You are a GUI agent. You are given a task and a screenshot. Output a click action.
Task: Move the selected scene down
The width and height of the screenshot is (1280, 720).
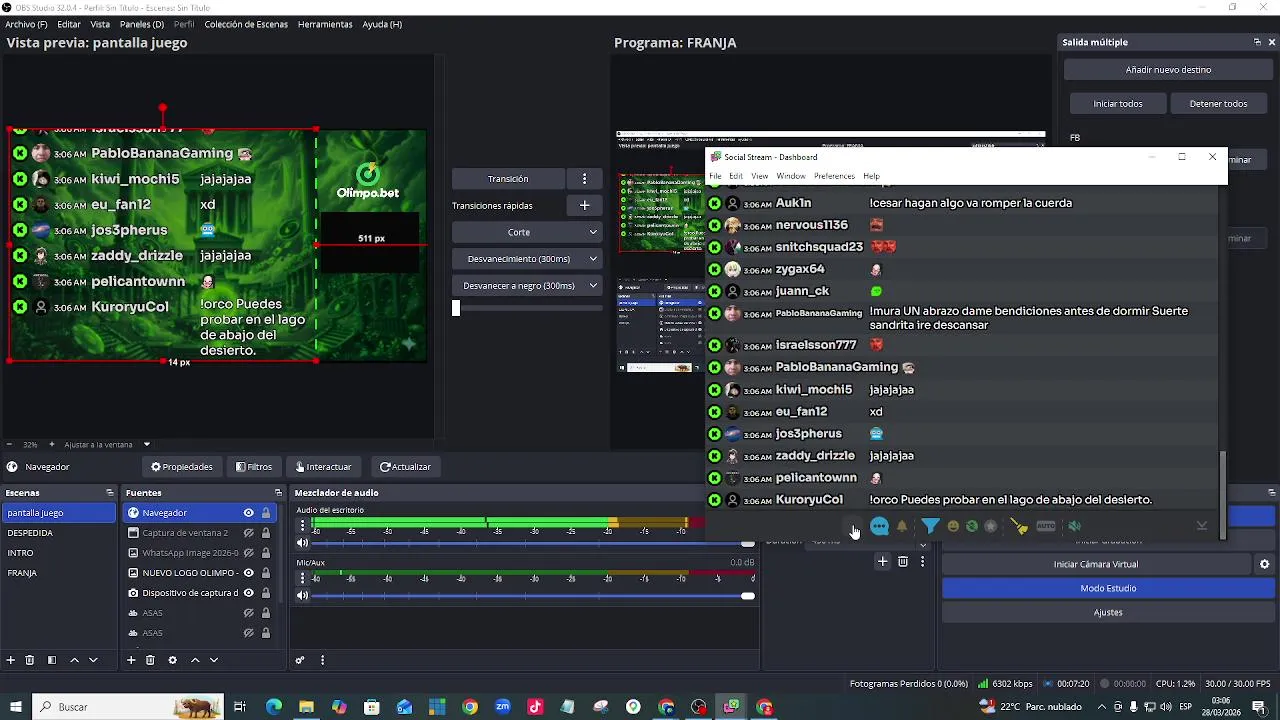93,660
